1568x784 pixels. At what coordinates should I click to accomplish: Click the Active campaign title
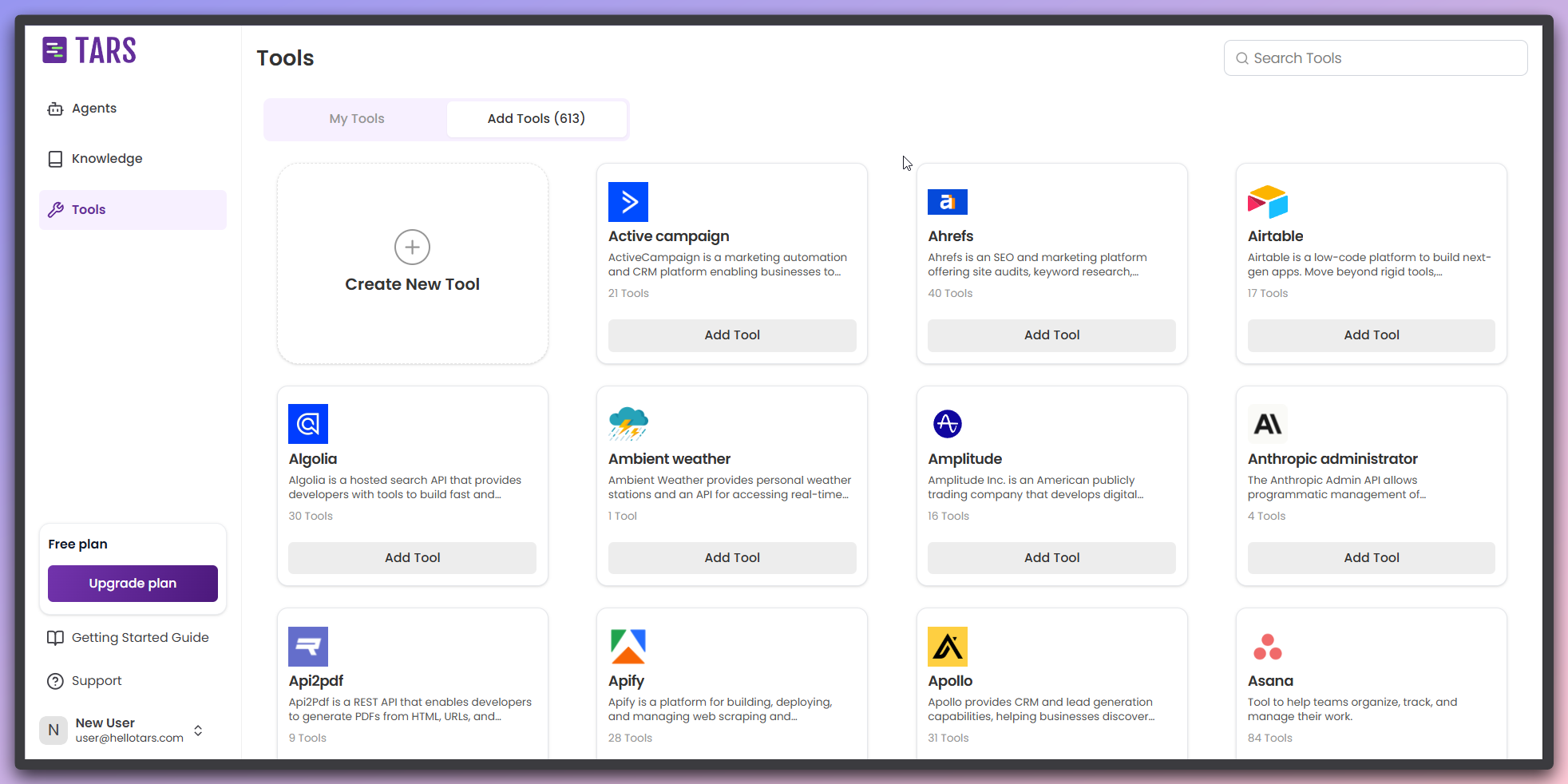coord(669,236)
